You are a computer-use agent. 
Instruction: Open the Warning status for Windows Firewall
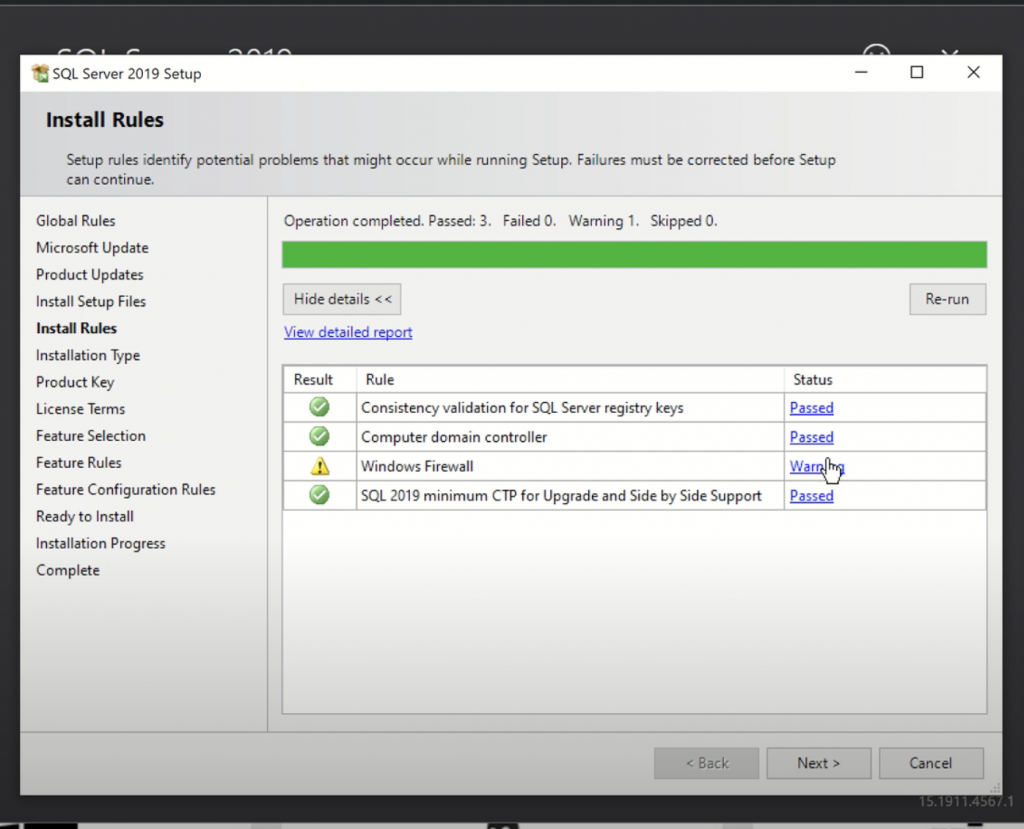click(817, 466)
